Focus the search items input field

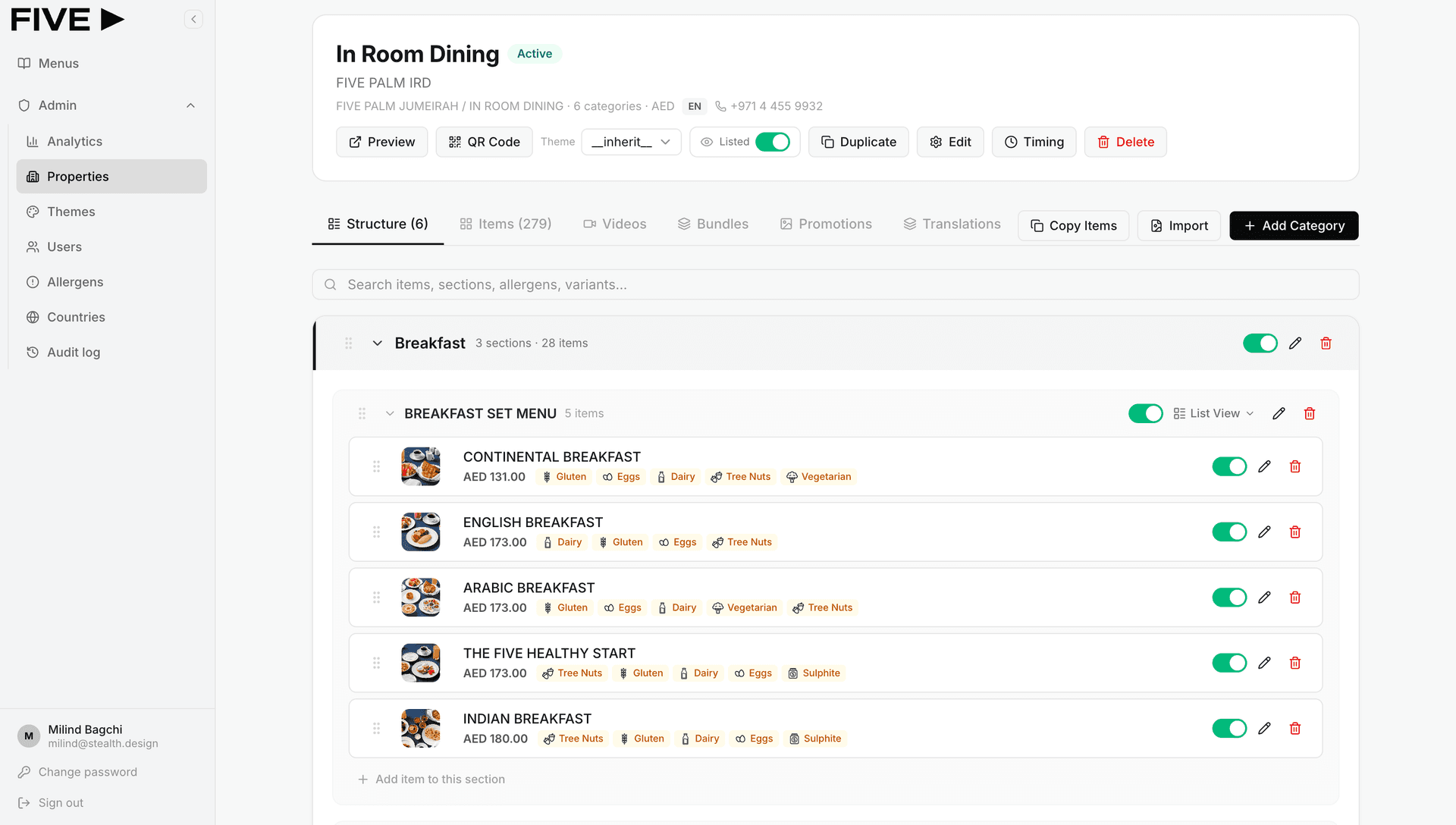(x=836, y=284)
